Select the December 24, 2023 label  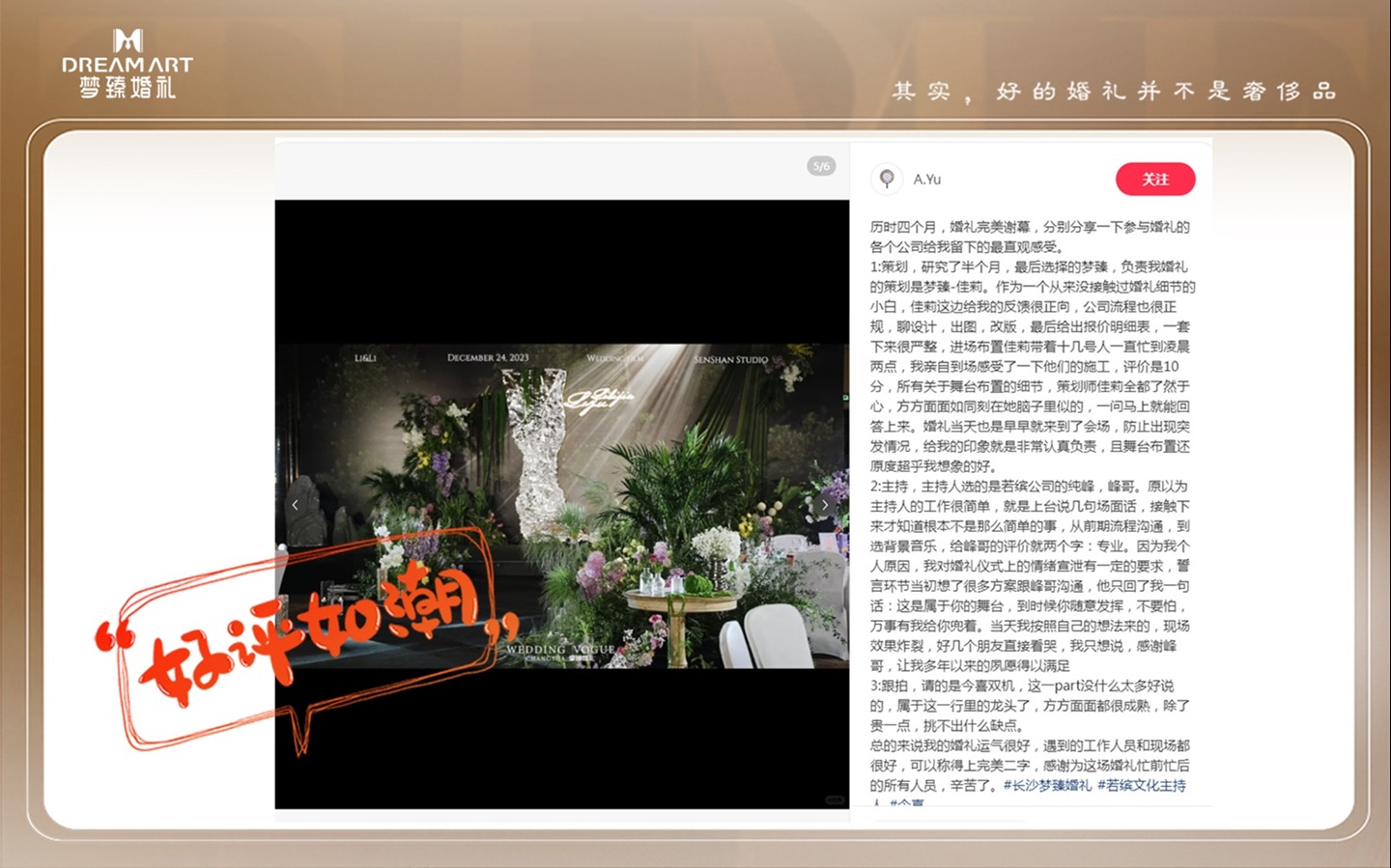tap(488, 358)
